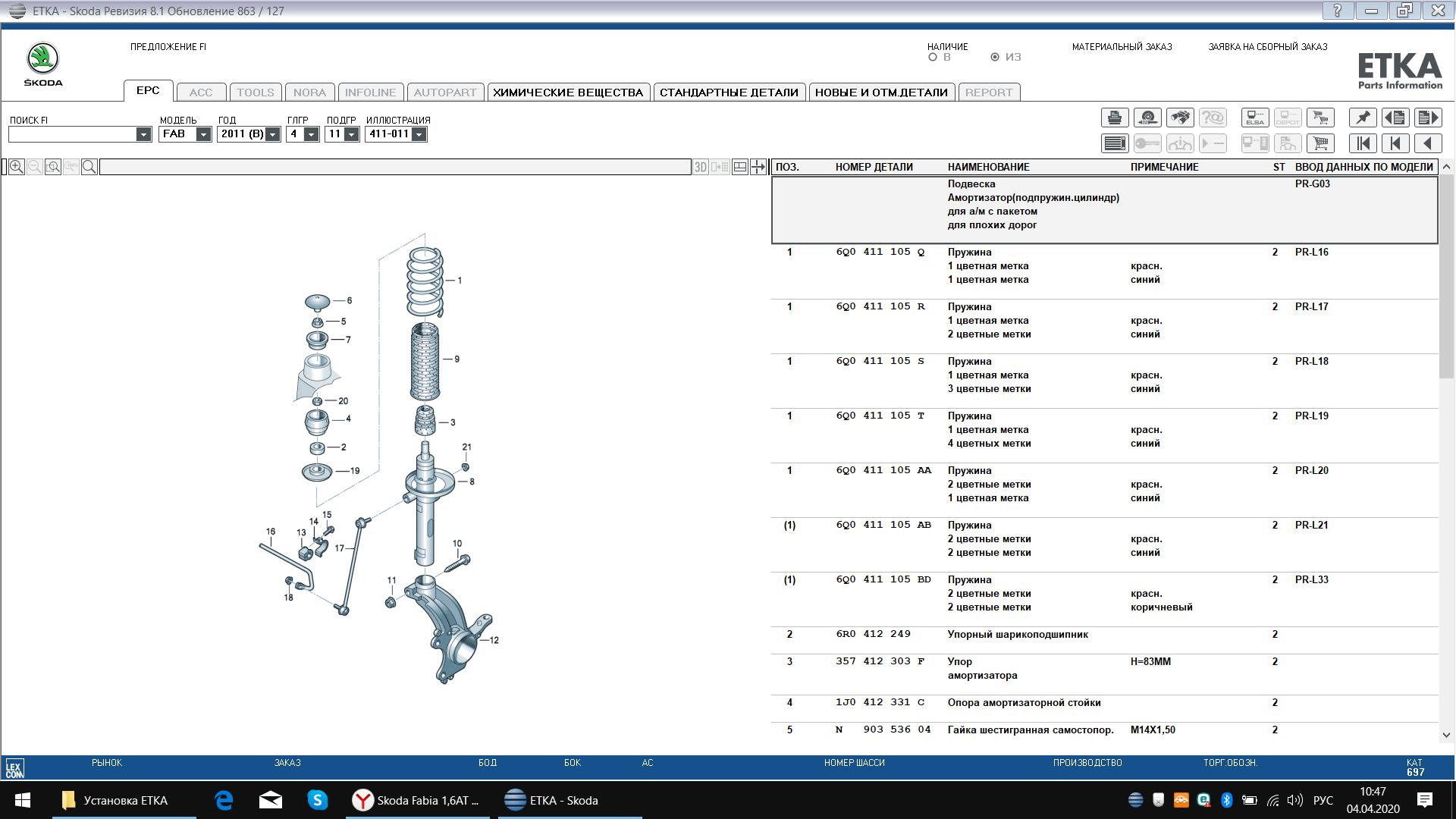The width and height of the screenshot is (1456, 819).
Task: Select the 'В' availability radio button
Action: click(x=933, y=58)
